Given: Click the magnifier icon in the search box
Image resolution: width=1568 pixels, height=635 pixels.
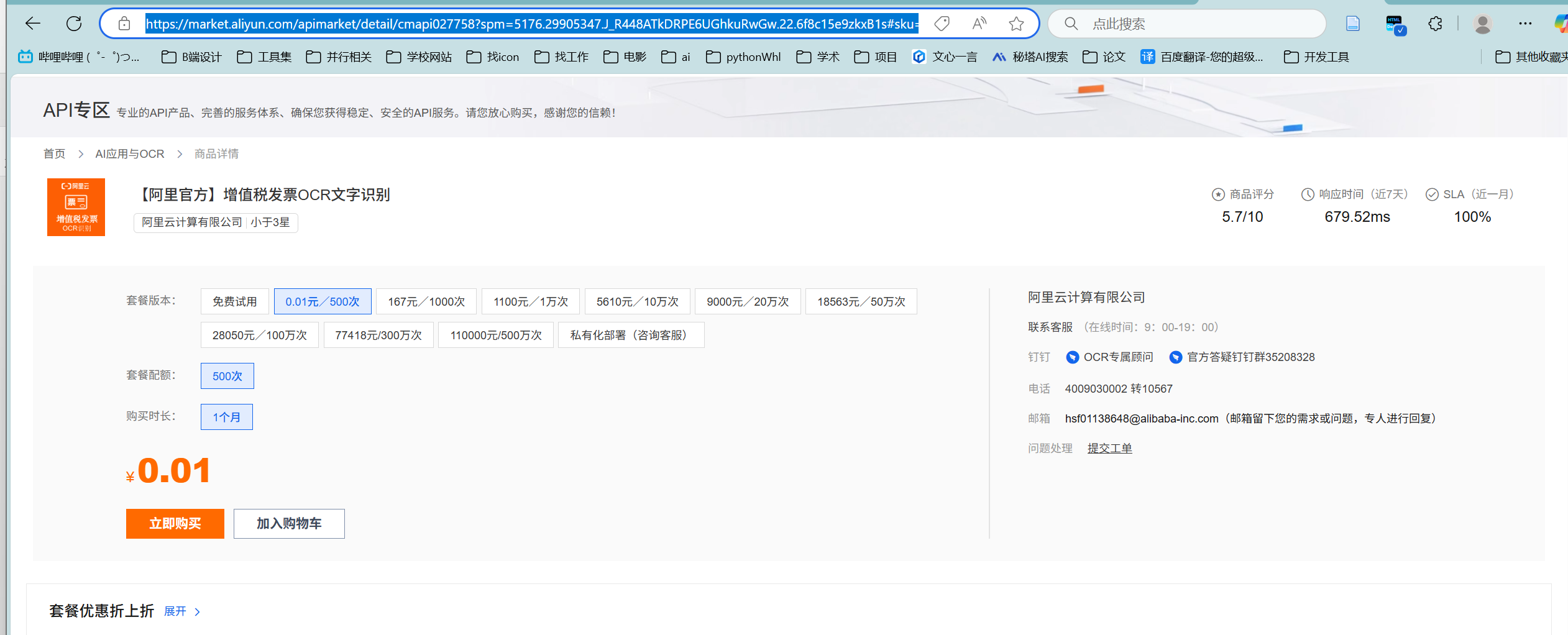Looking at the screenshot, I should 1071,24.
